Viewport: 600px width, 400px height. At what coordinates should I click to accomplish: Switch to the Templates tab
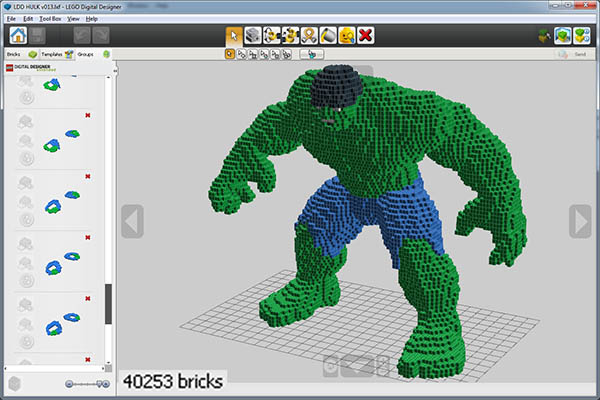(x=52, y=54)
